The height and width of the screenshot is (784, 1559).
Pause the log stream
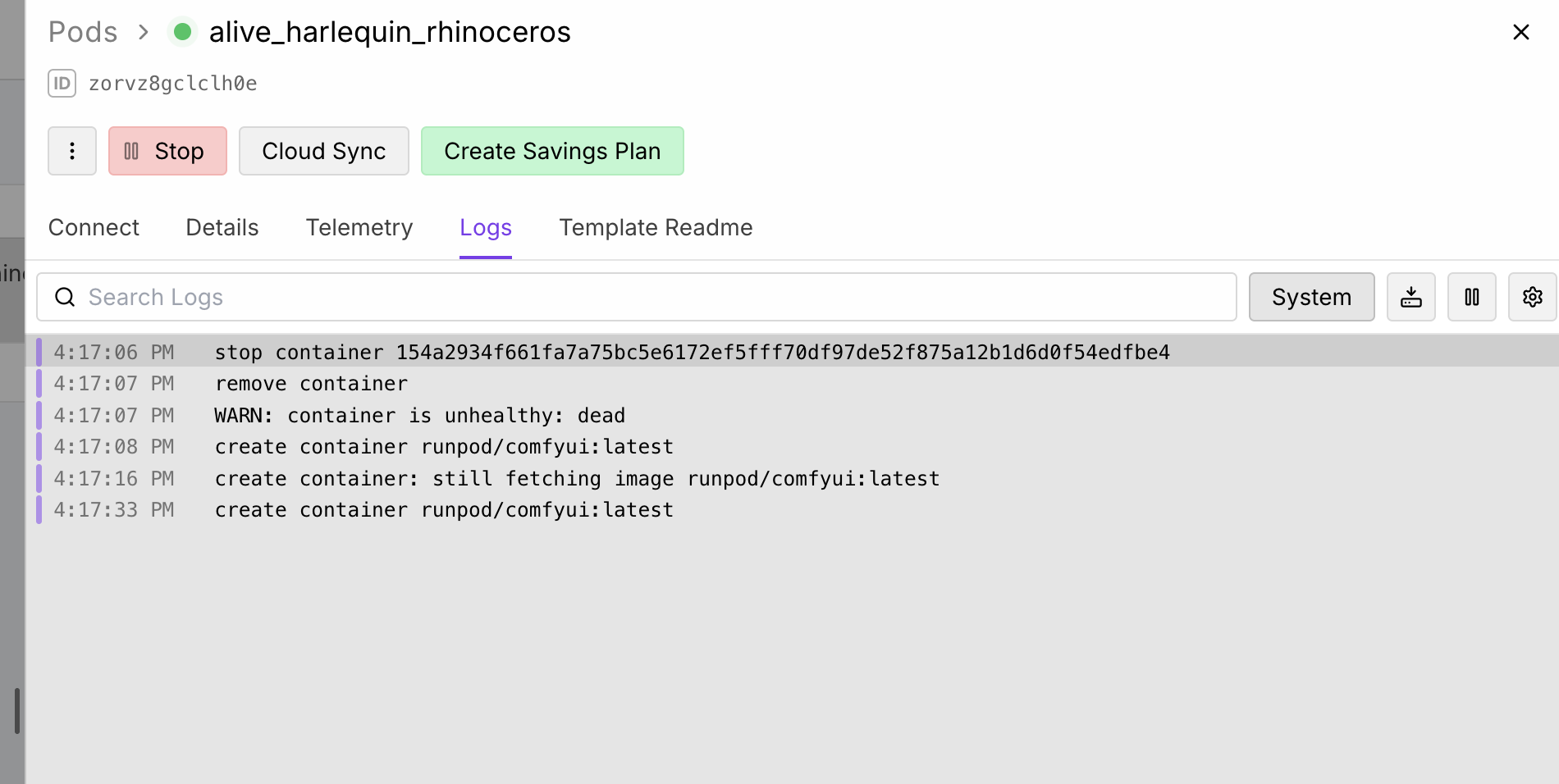pos(1471,297)
